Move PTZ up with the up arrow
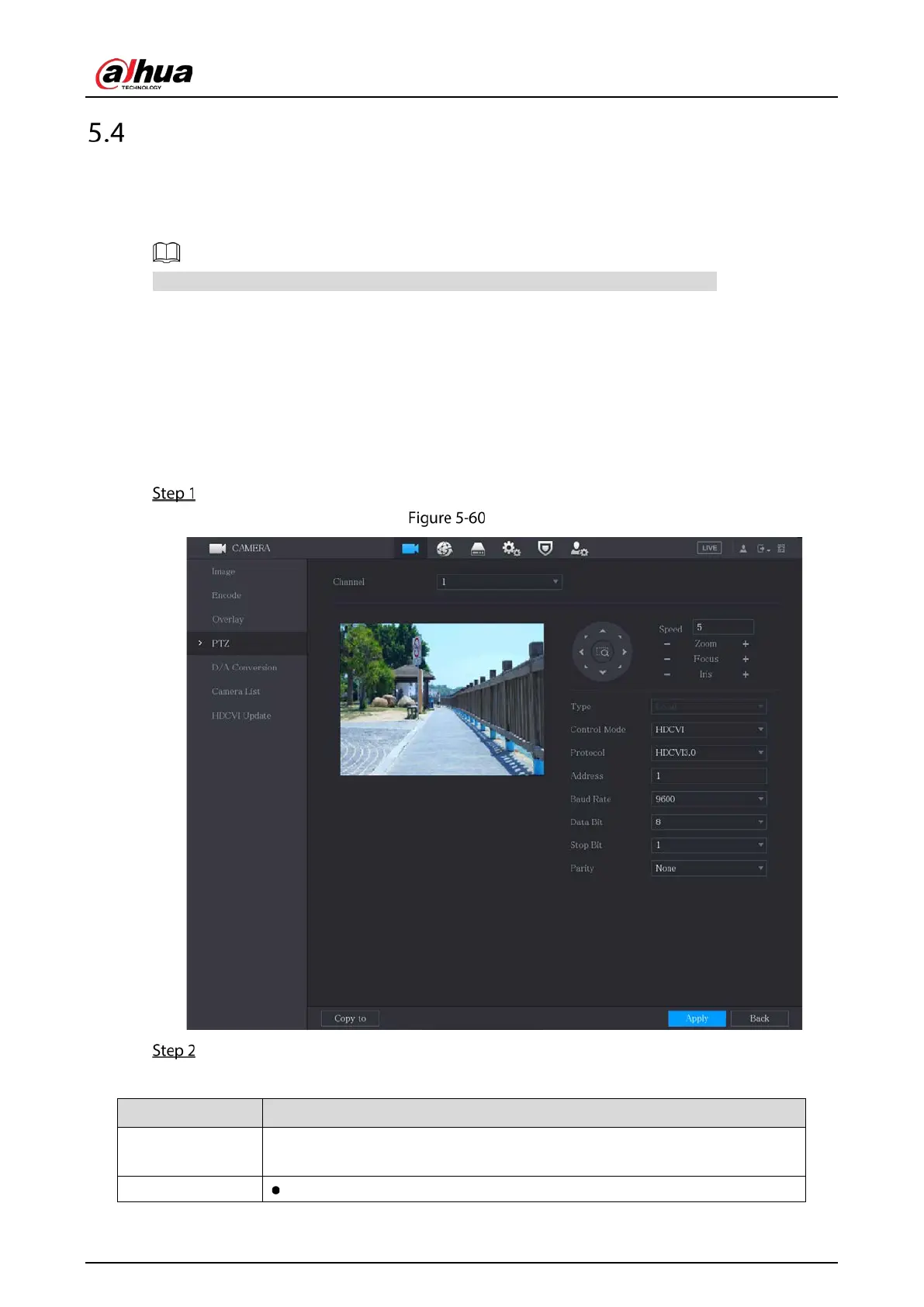The height and width of the screenshot is (1307, 924). coord(602,631)
